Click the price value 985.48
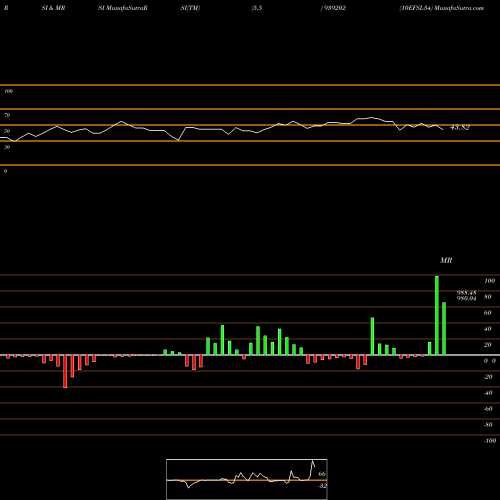Image resolution: width=500 pixels, height=500 pixels. [466, 293]
